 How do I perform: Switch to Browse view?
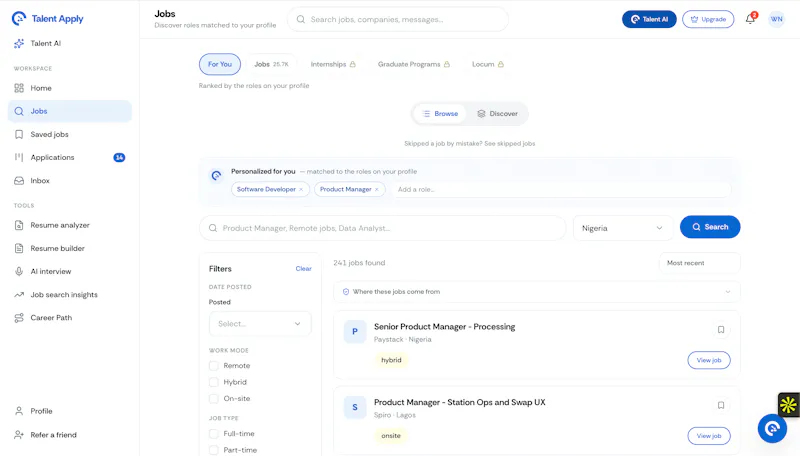pyautogui.click(x=440, y=114)
